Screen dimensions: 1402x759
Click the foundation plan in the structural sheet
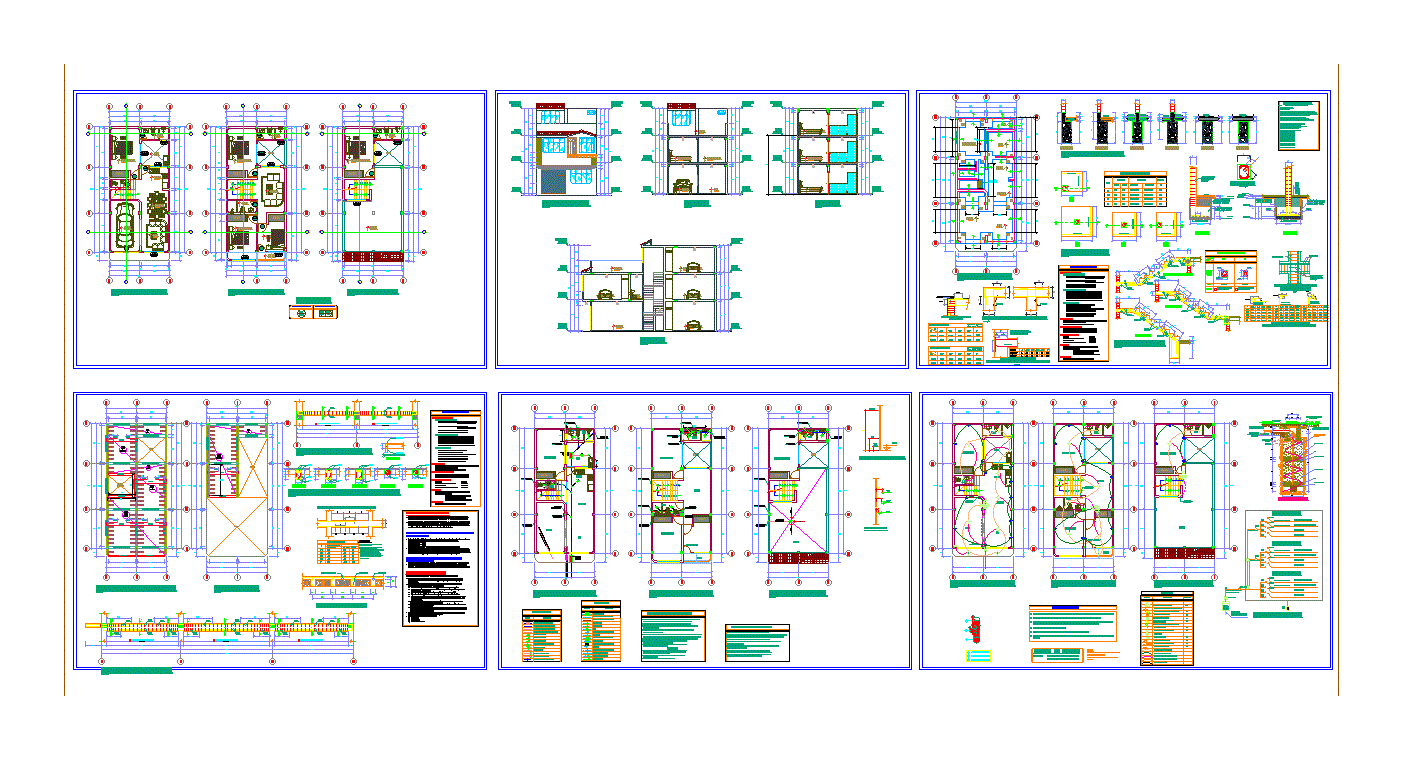[985, 183]
